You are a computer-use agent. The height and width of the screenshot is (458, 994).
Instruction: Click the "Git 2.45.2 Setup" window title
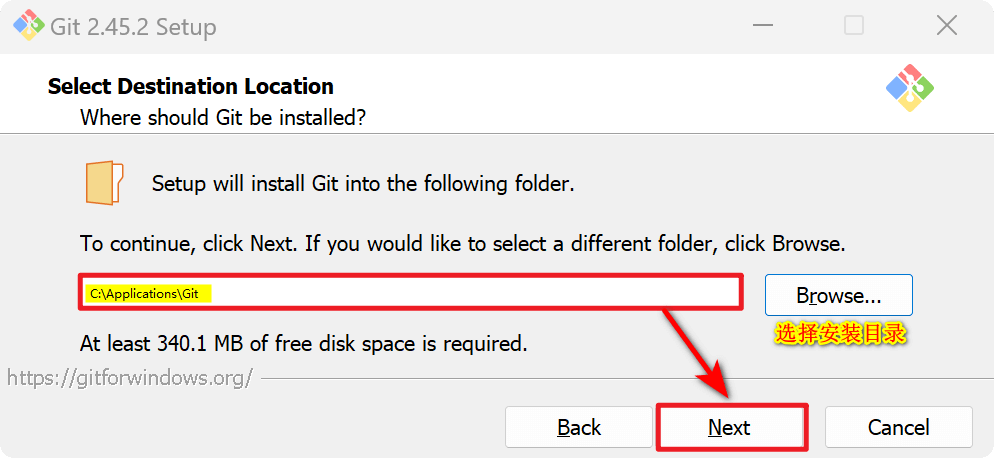click(133, 27)
